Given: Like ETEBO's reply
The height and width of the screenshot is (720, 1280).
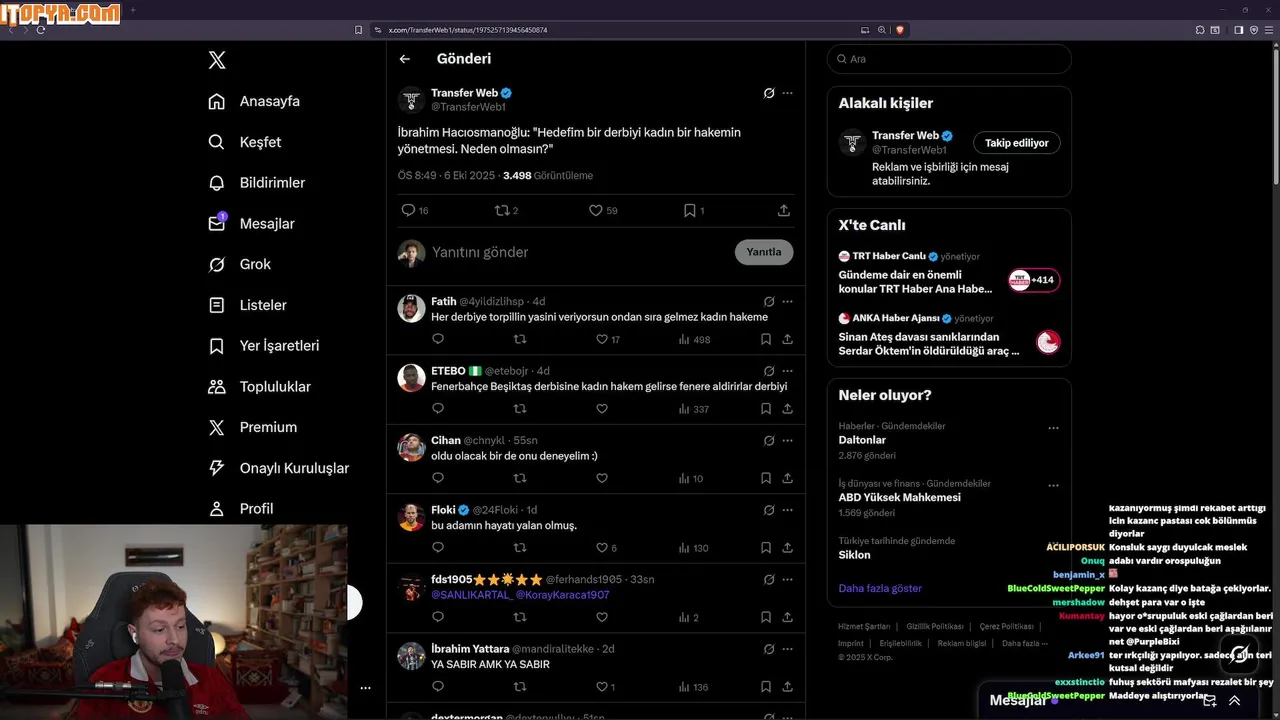Looking at the screenshot, I should tap(602, 409).
